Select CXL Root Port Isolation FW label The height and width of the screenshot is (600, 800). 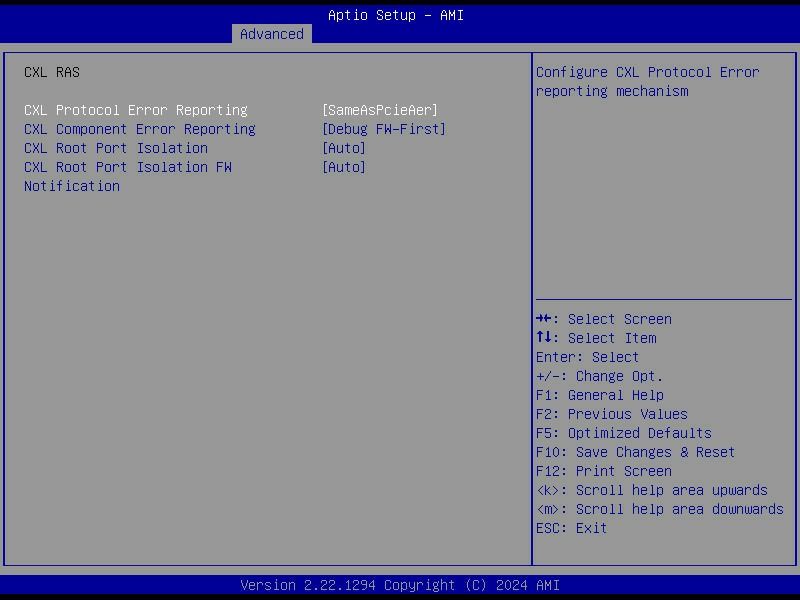pos(128,177)
